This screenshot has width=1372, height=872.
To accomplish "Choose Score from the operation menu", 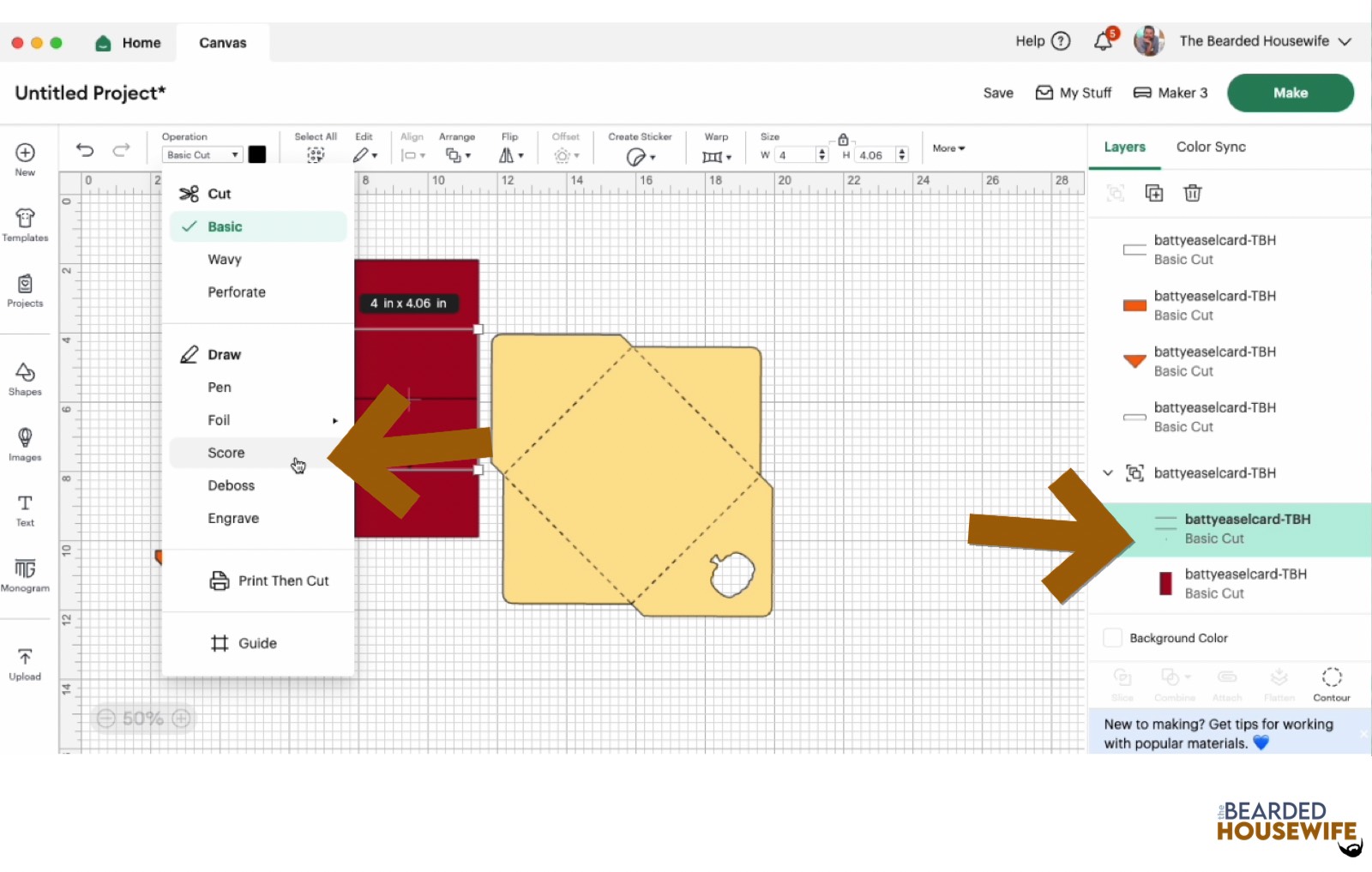I will pos(226,453).
